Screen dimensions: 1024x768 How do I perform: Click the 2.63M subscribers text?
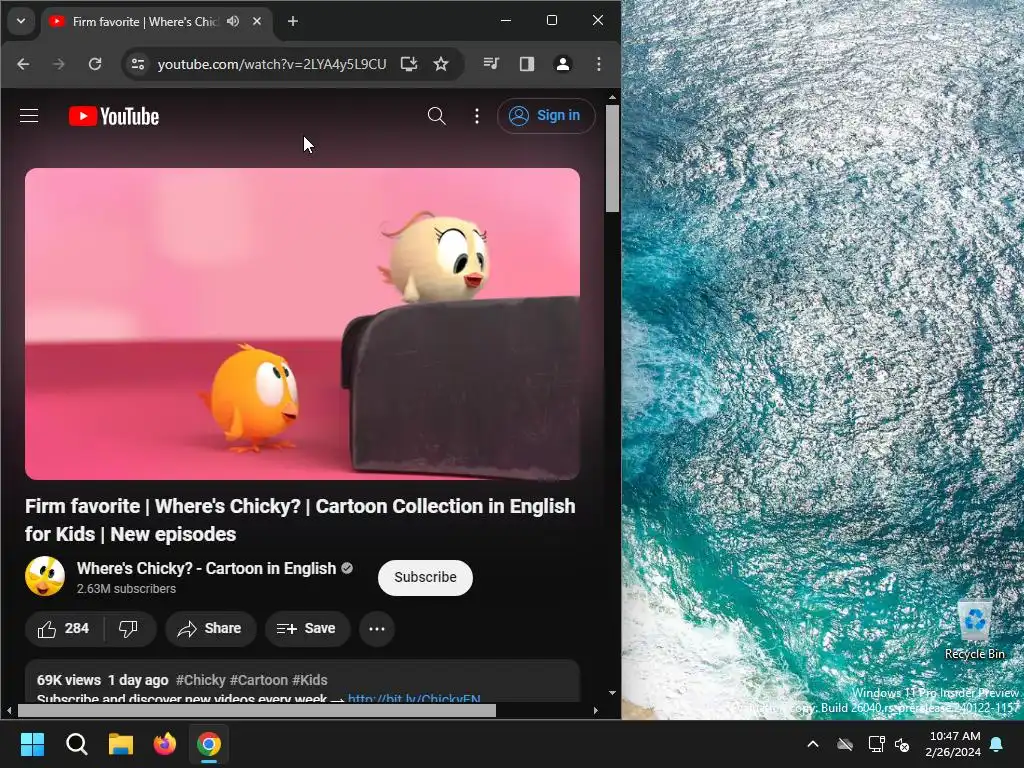coord(127,588)
